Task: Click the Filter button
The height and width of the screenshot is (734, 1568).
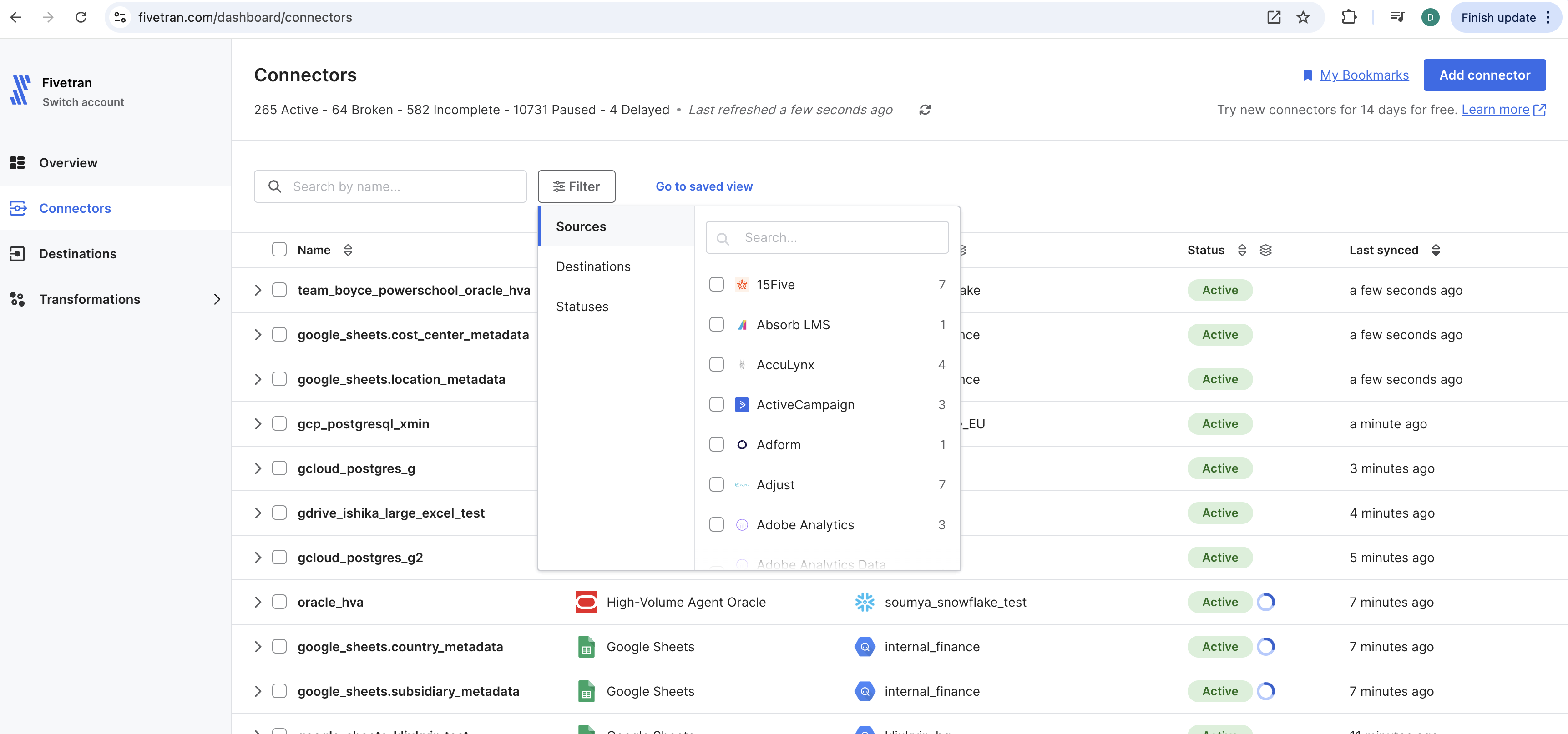Action: (577, 187)
